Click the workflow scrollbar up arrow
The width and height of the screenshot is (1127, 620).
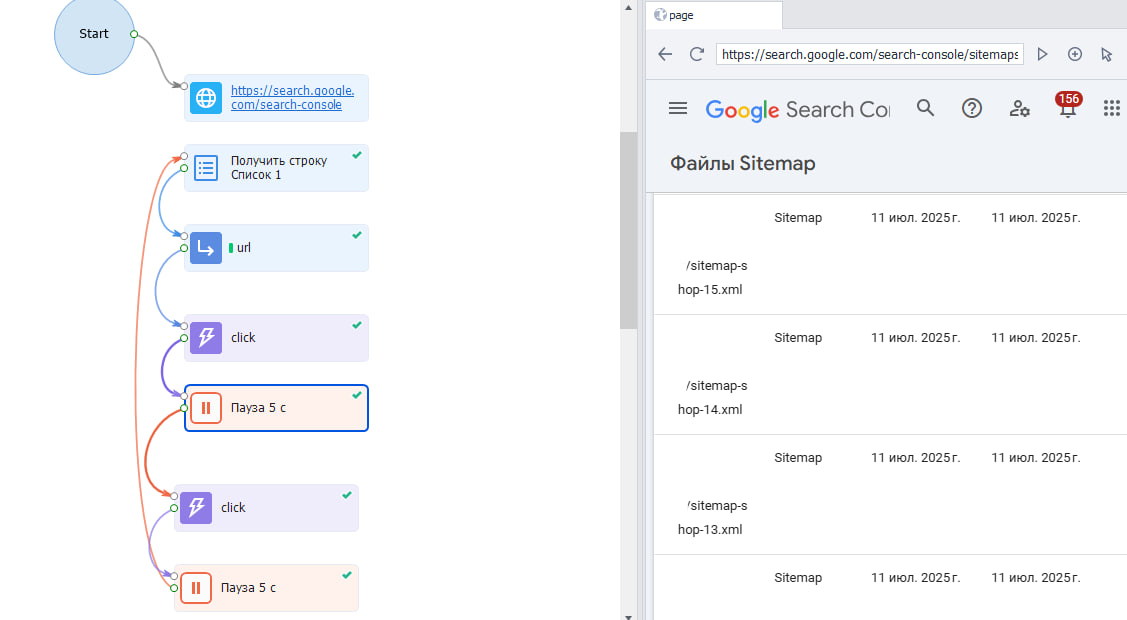628,8
